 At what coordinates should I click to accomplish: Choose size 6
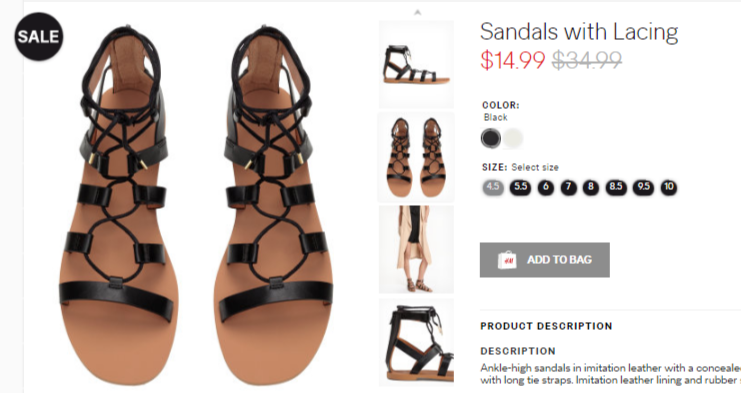[x=546, y=187]
